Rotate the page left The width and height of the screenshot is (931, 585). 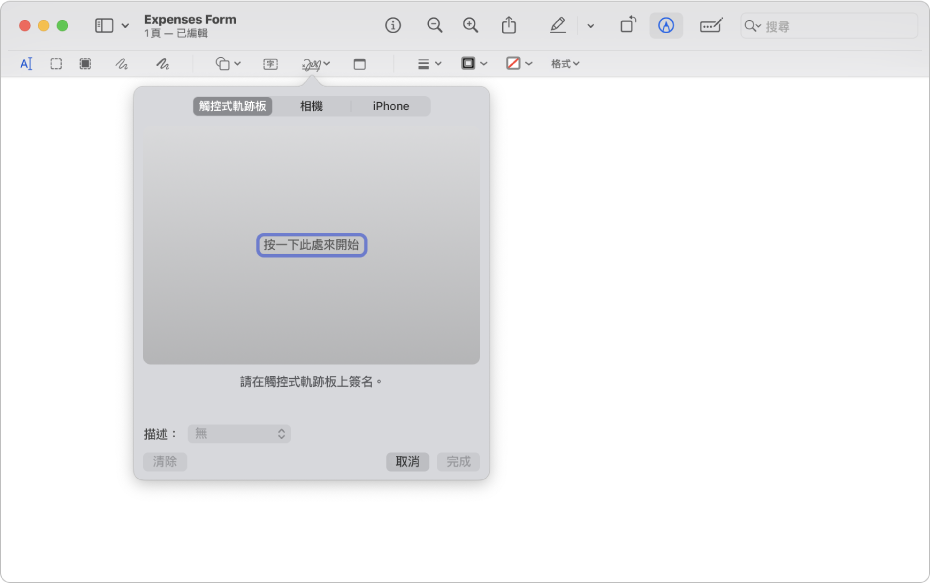pyautogui.click(x=628, y=25)
